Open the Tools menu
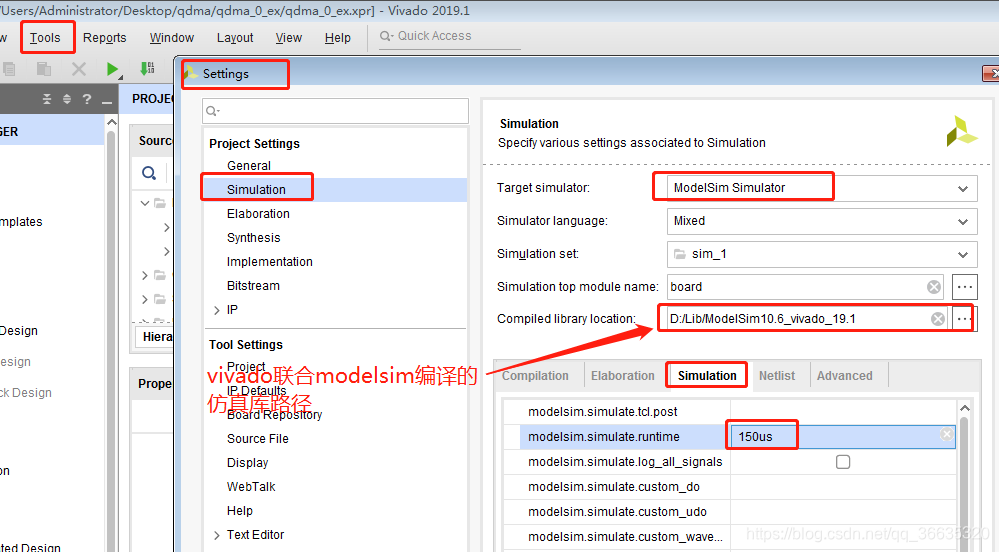This screenshot has height=552, width=999. pos(45,38)
